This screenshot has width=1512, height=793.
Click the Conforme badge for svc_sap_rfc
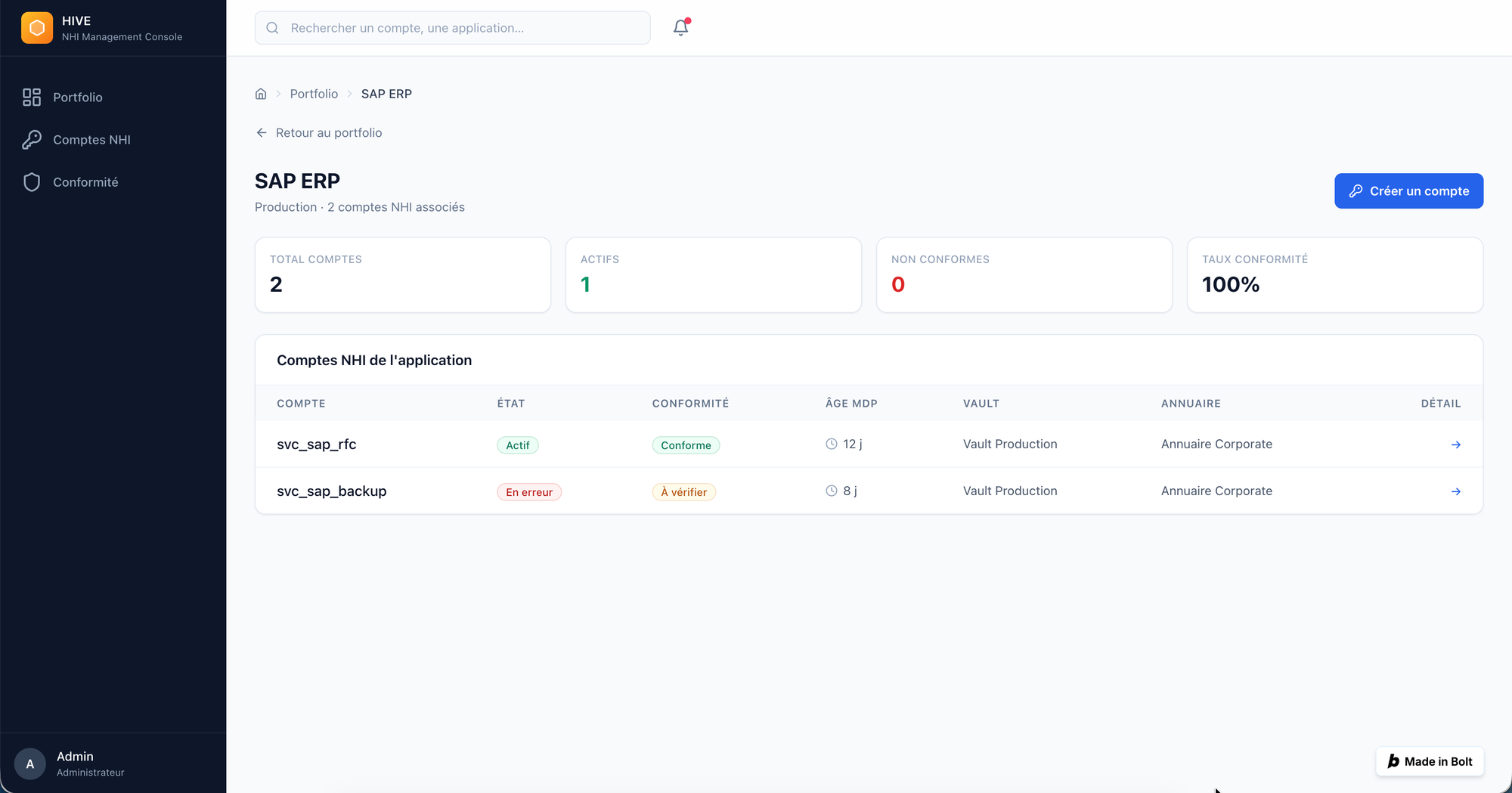click(686, 445)
